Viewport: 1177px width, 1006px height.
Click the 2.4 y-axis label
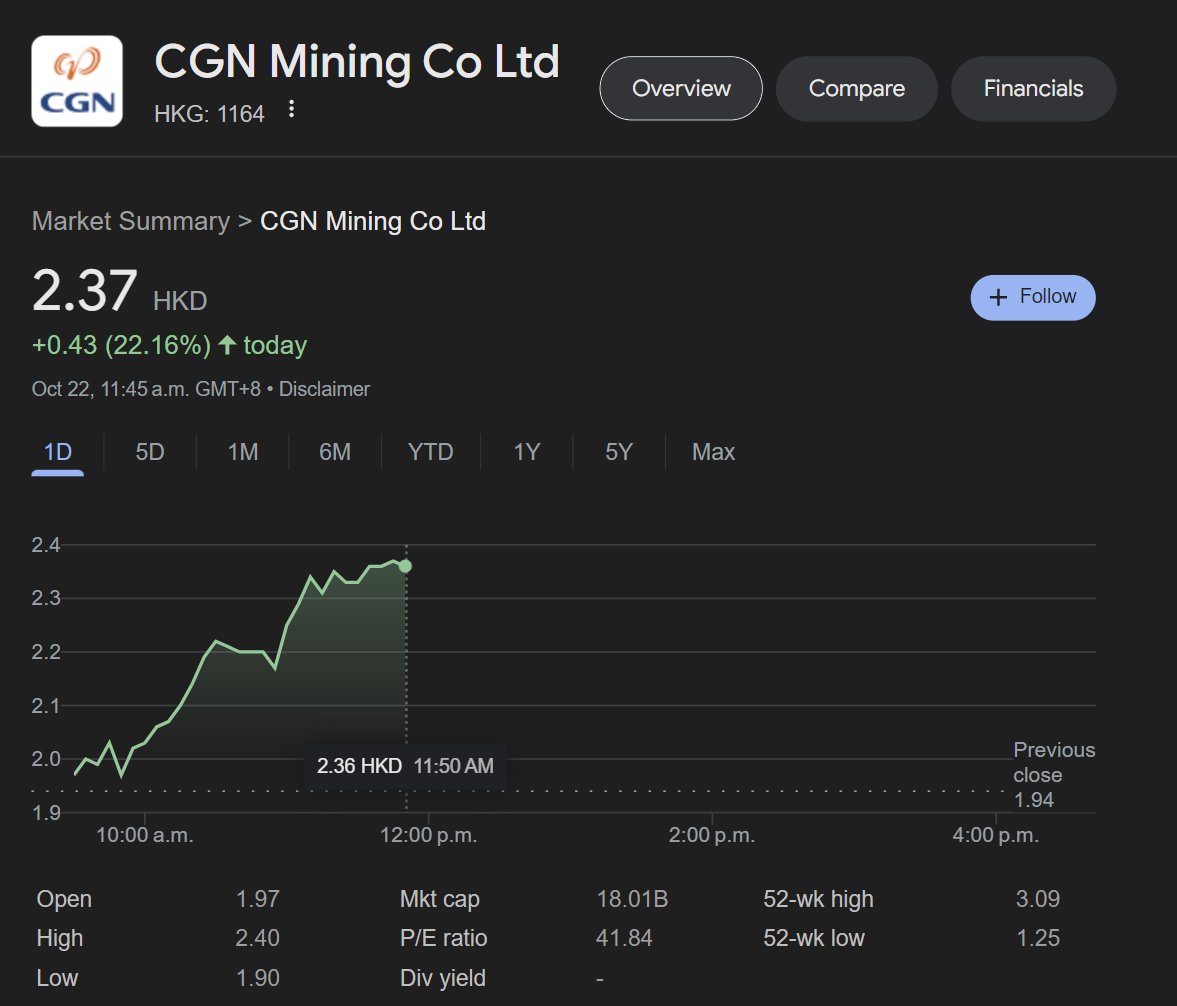click(x=46, y=545)
